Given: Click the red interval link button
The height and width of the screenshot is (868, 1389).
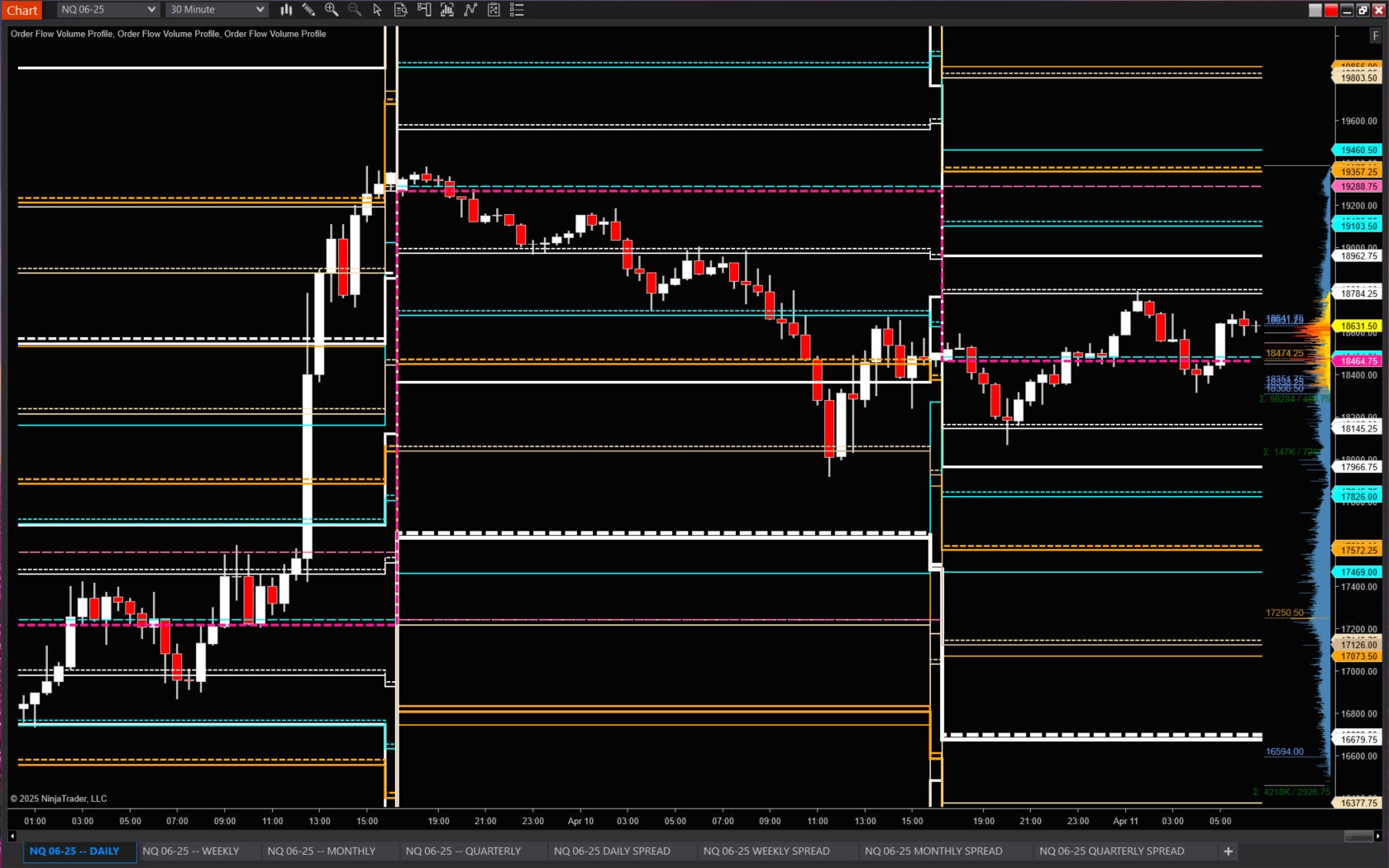Looking at the screenshot, I should point(1331,10).
